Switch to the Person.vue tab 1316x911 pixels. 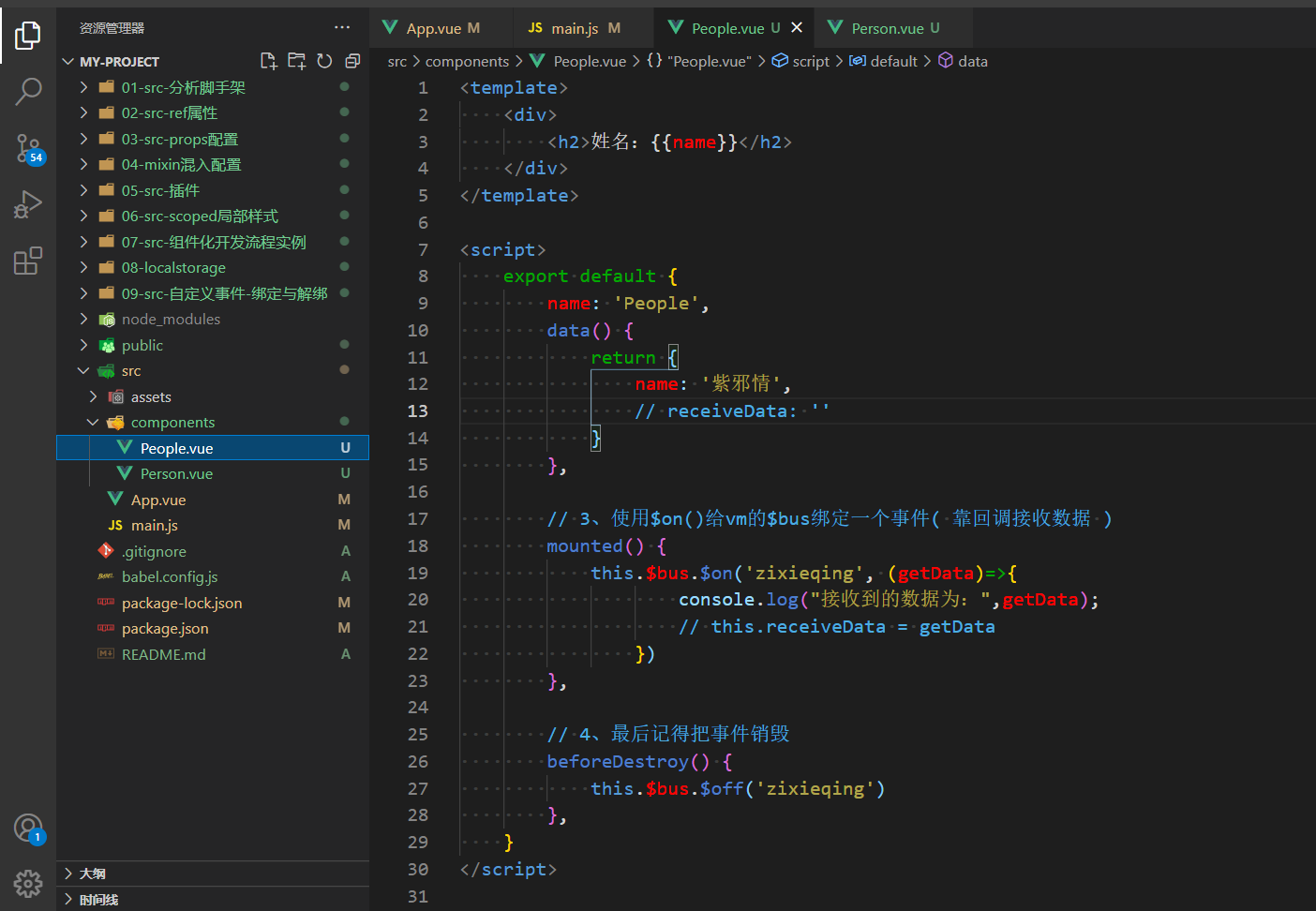[x=894, y=28]
